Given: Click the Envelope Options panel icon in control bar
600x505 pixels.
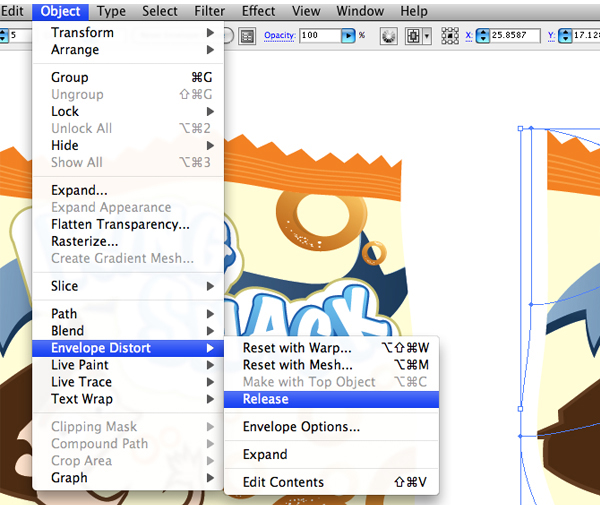Looking at the screenshot, I should pyautogui.click(x=246, y=35).
